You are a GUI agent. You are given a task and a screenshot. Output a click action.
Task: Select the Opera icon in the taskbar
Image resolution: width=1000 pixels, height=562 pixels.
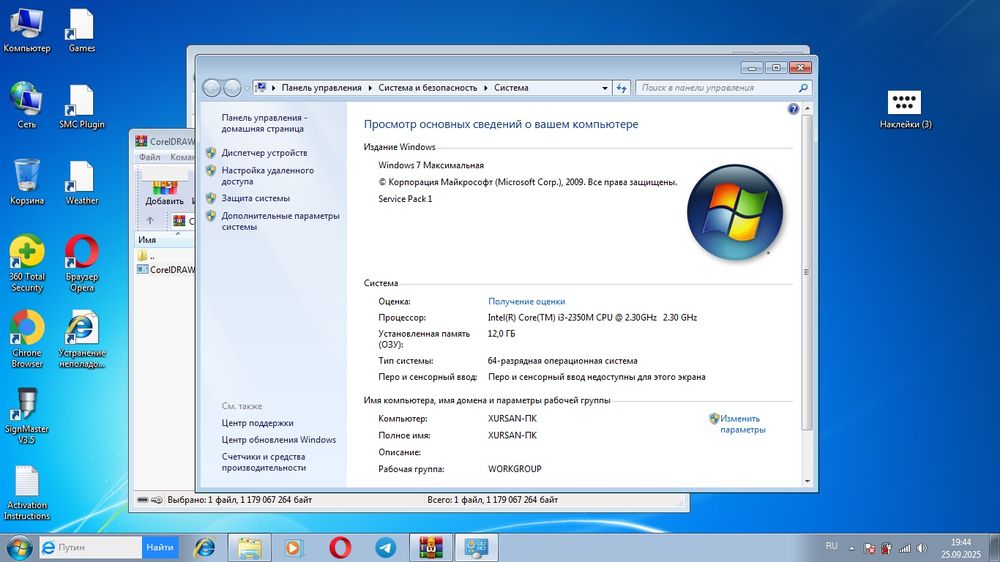341,547
